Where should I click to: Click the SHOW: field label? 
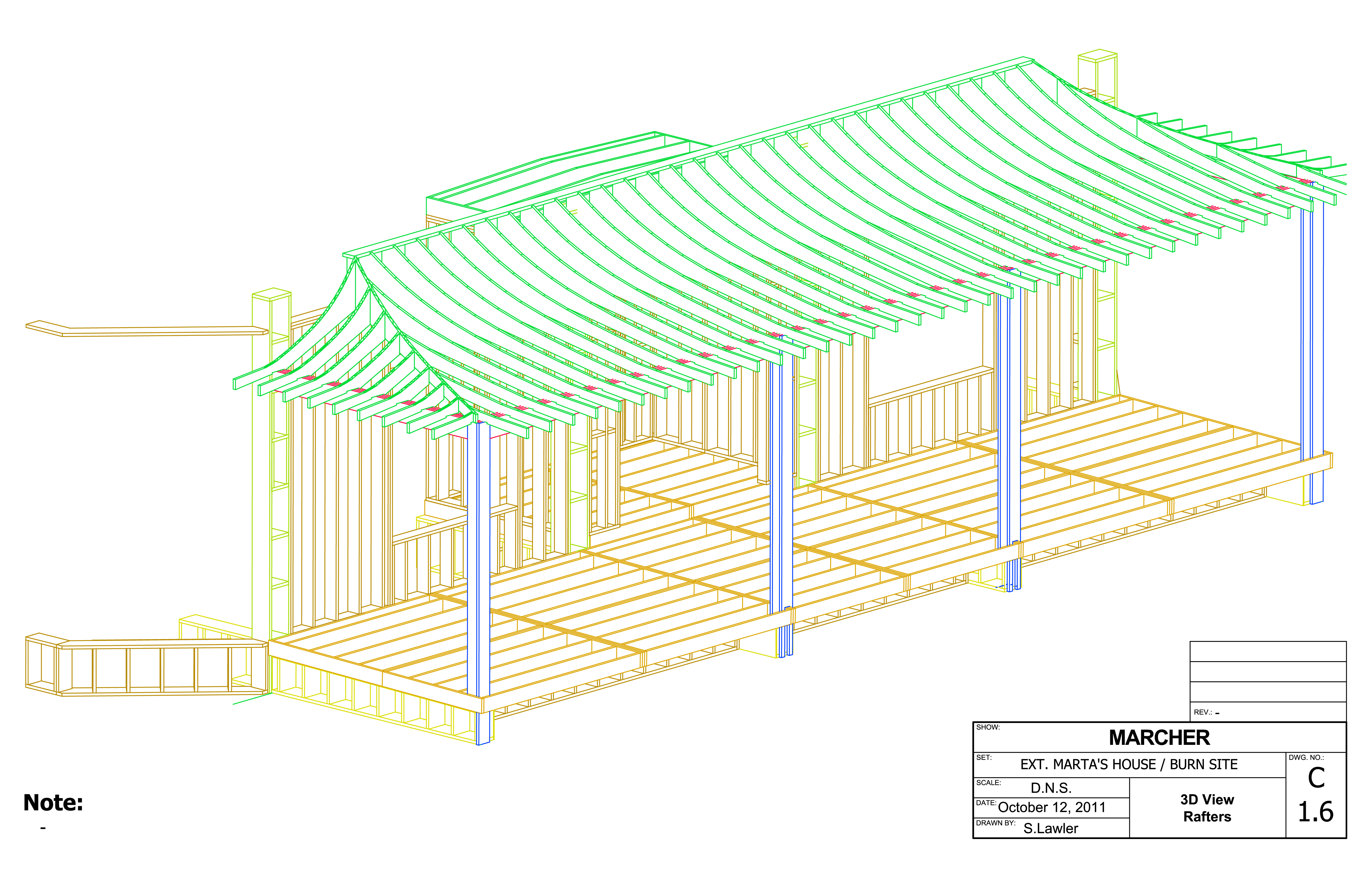click(x=988, y=727)
